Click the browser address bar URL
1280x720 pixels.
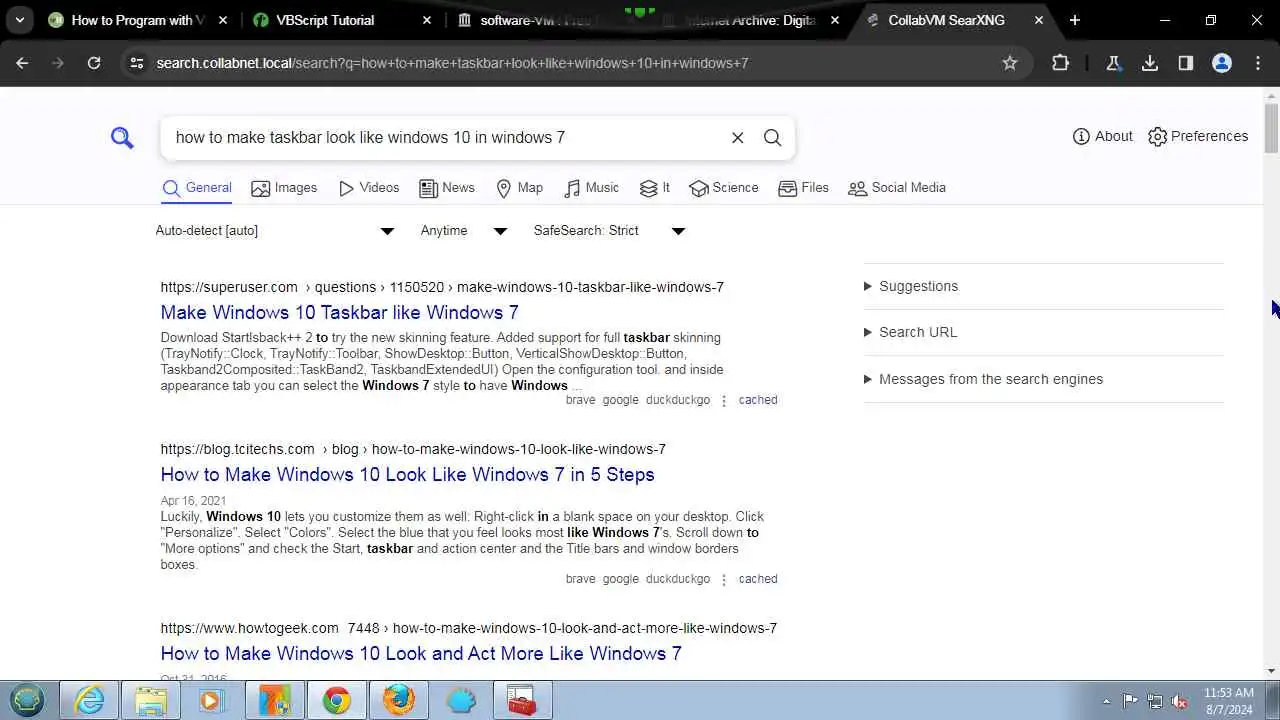tap(452, 63)
